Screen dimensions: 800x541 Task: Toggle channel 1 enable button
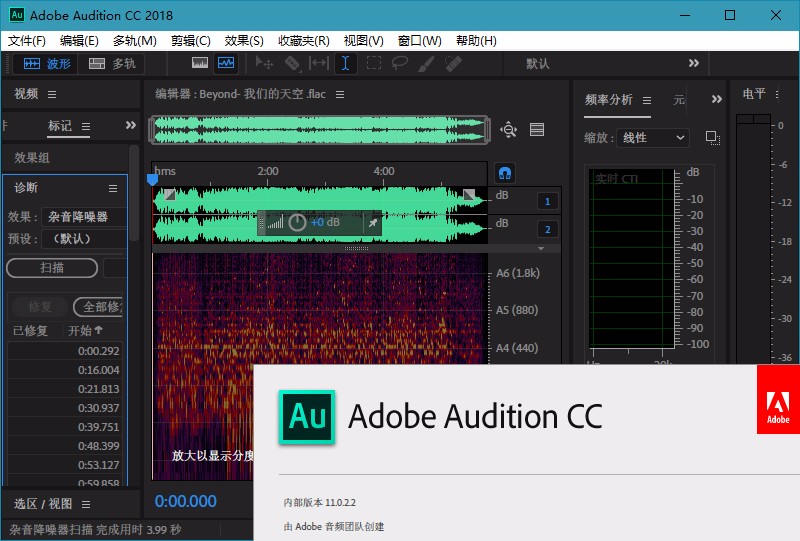547,201
